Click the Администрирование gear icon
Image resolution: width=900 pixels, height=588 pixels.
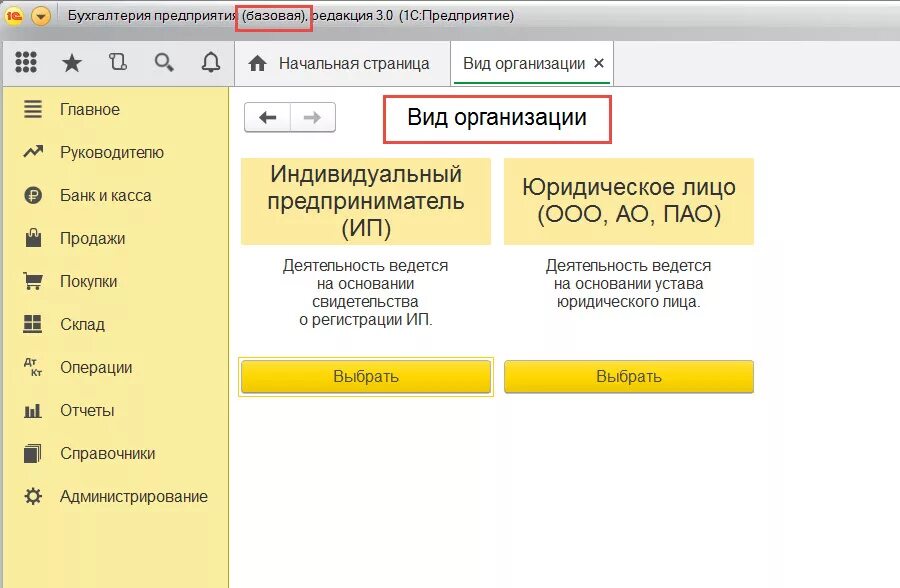(x=33, y=496)
